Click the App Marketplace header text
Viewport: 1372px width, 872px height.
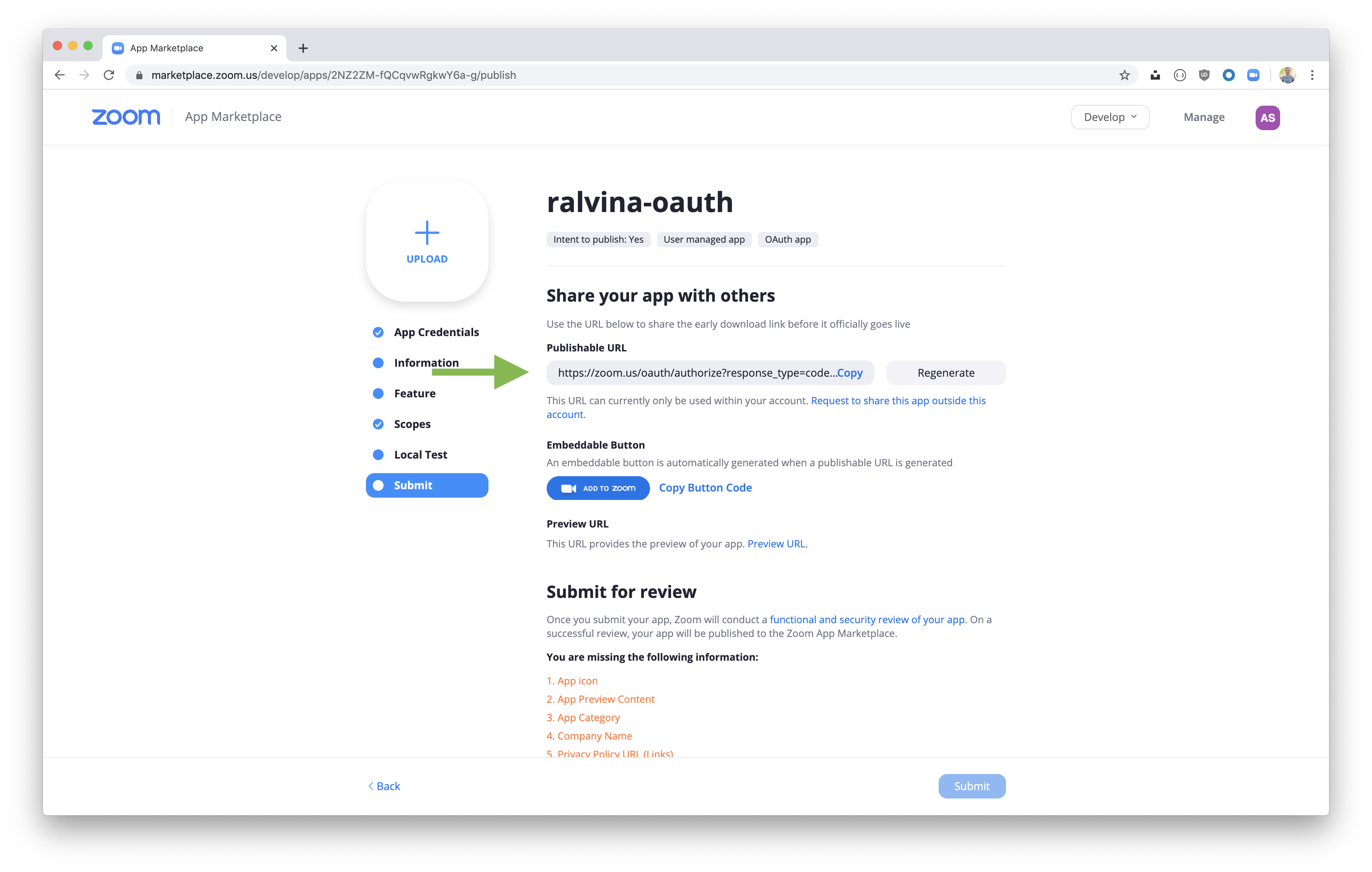(x=233, y=117)
